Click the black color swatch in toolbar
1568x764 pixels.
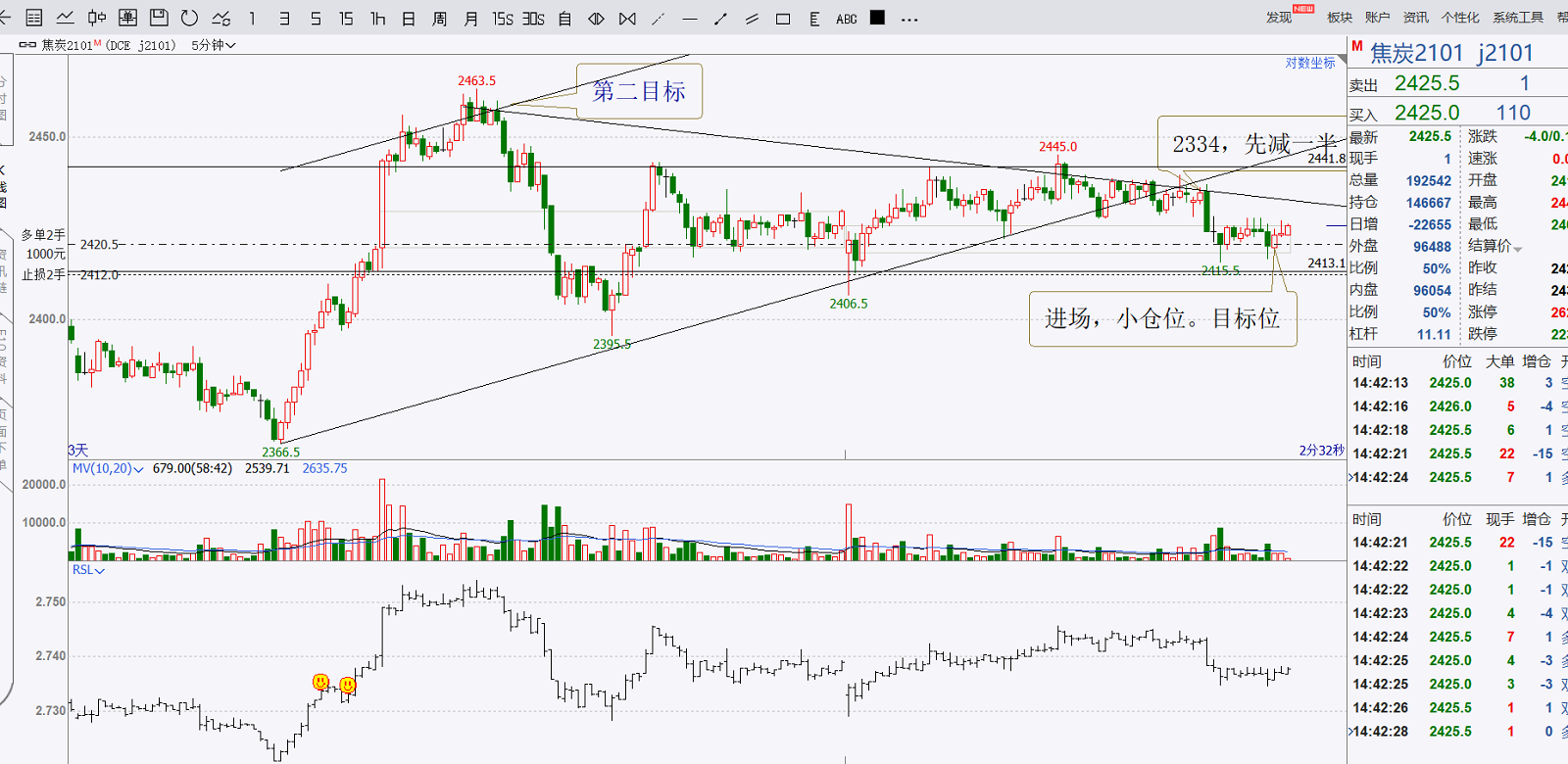pyautogui.click(x=878, y=18)
